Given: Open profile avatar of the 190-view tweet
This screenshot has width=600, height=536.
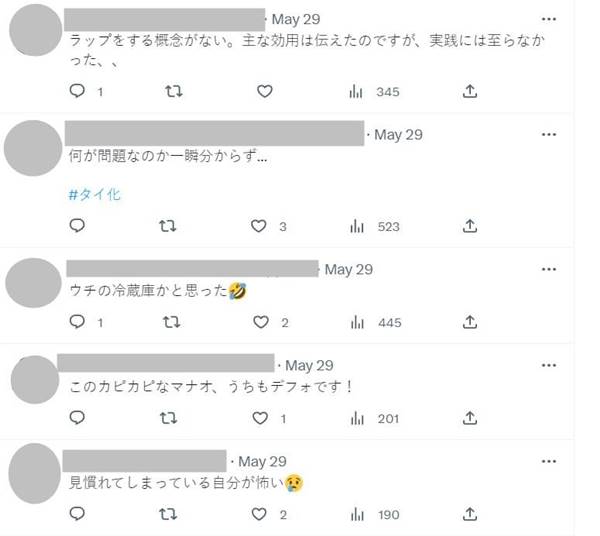Looking at the screenshot, I should [x=34, y=473].
